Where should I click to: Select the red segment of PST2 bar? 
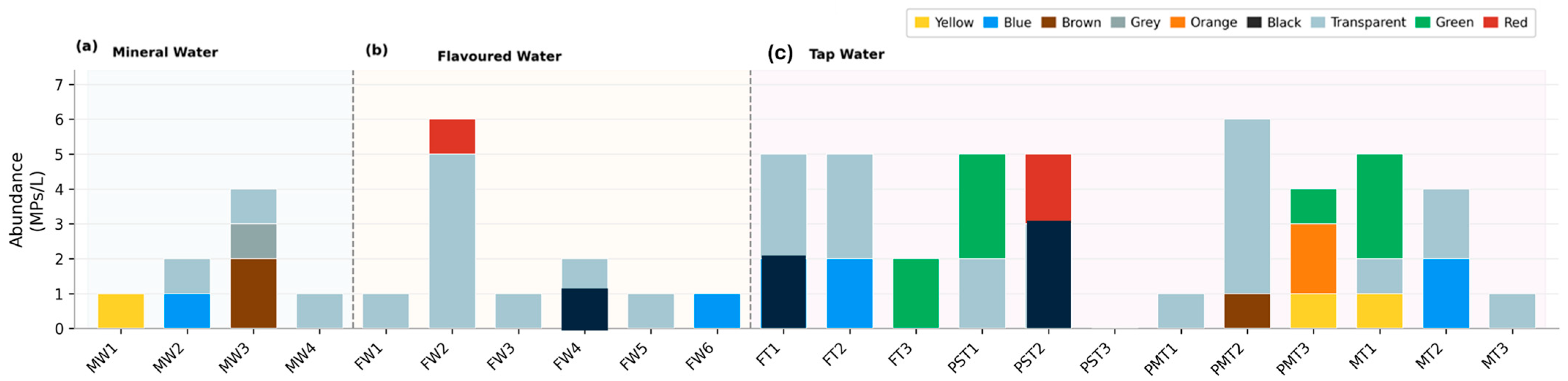[1048, 188]
